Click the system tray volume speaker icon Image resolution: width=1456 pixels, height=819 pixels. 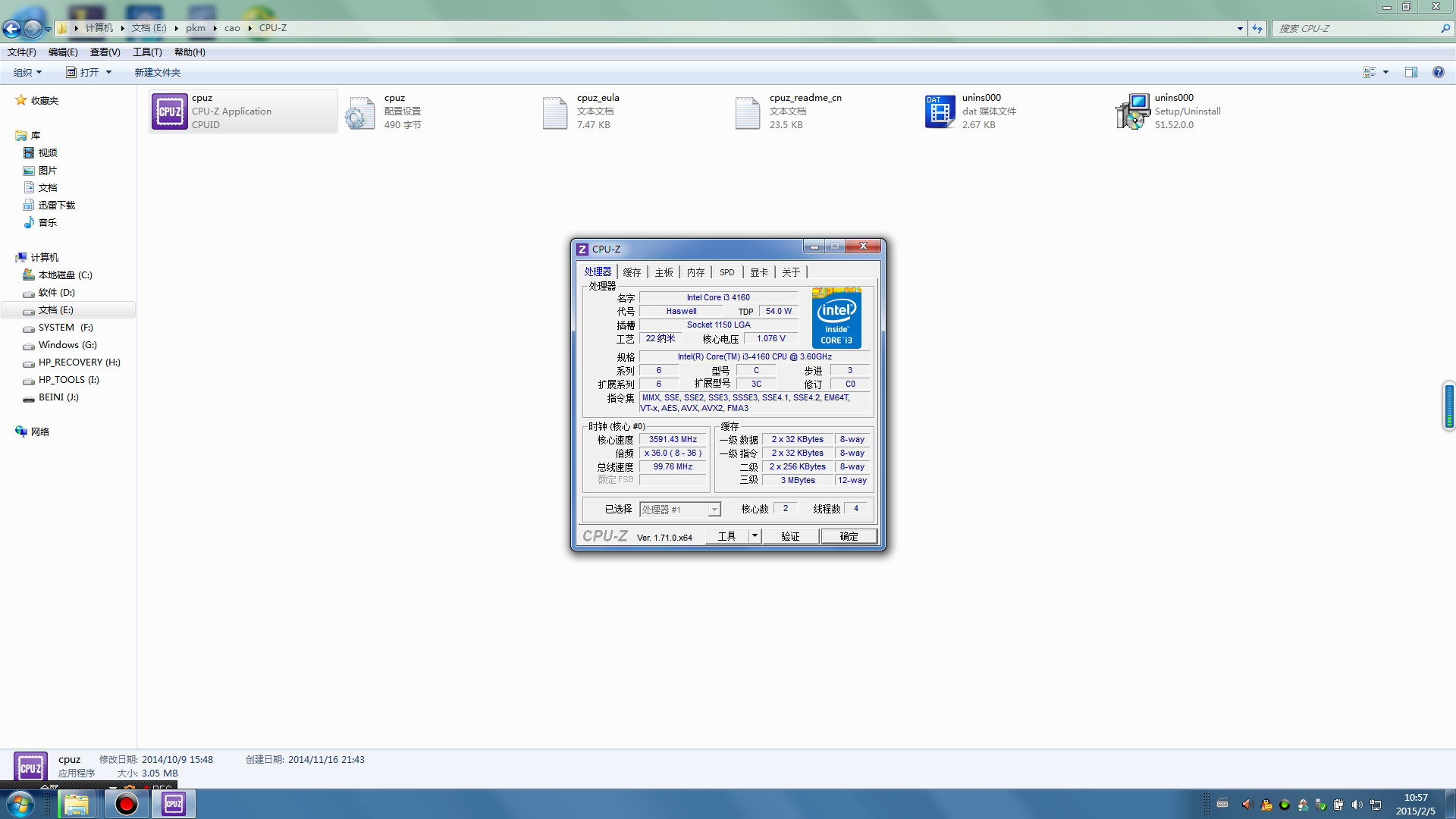(1357, 805)
